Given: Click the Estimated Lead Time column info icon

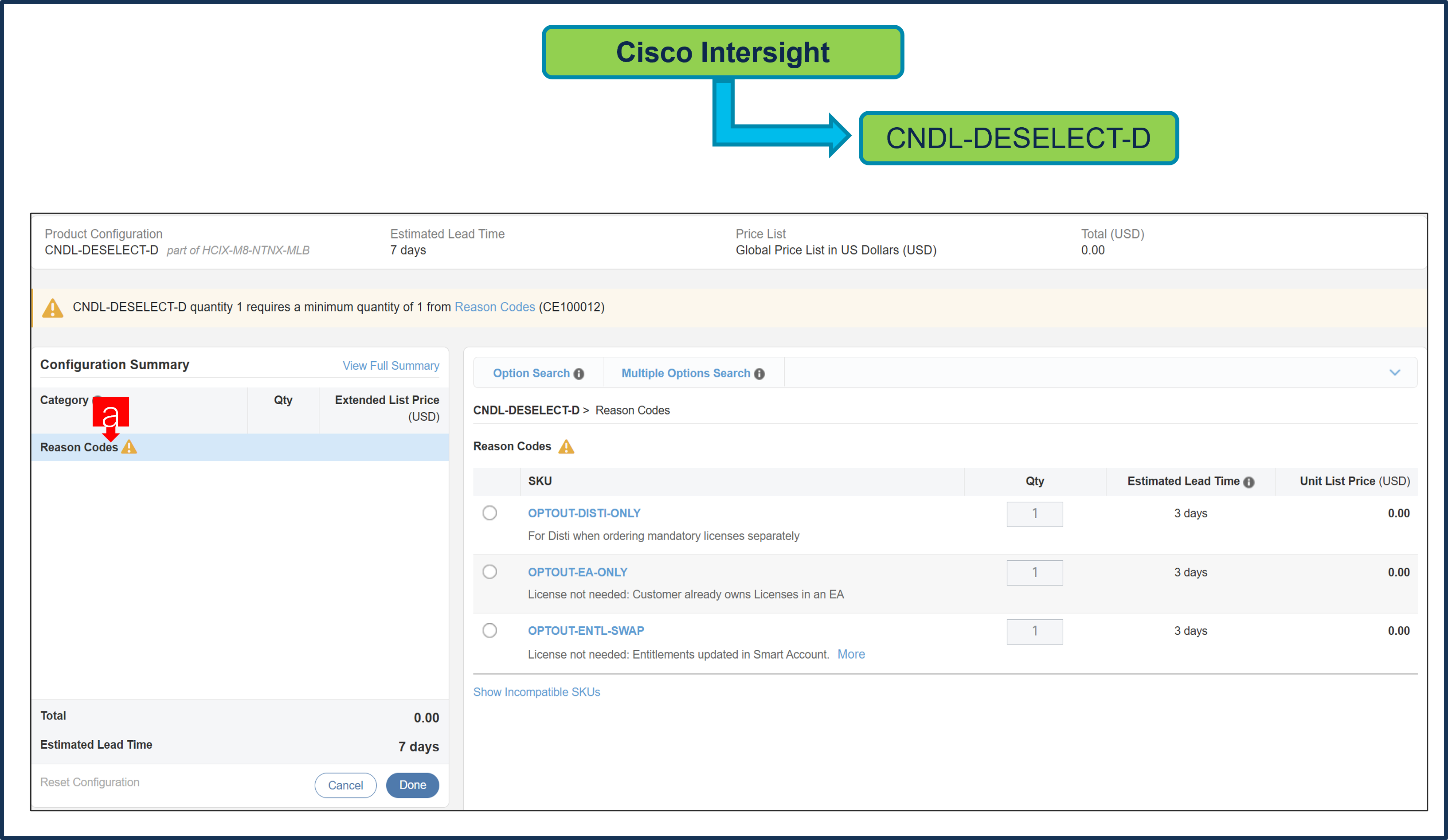Looking at the screenshot, I should pyautogui.click(x=1248, y=482).
